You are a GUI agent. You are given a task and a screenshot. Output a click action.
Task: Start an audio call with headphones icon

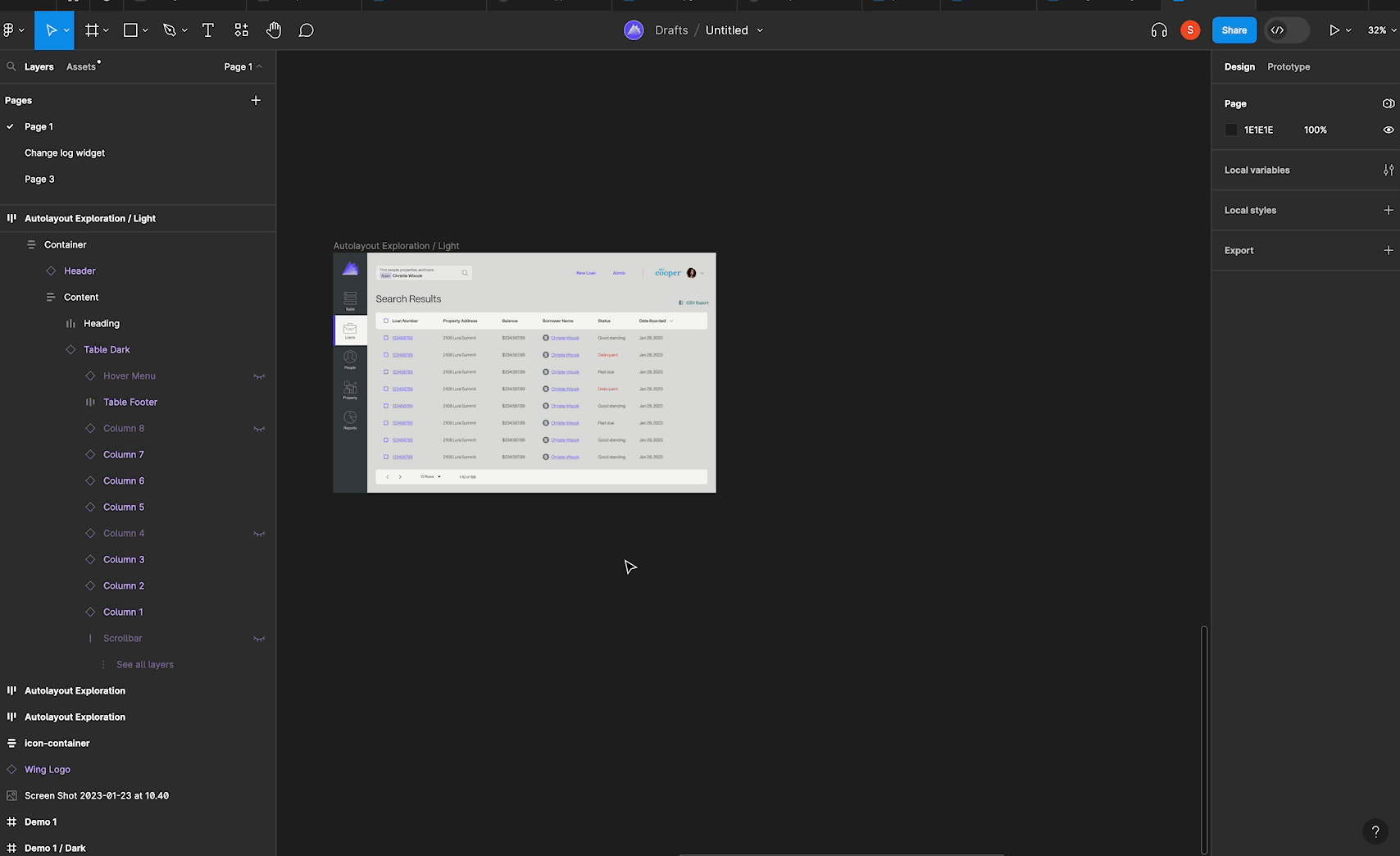(1158, 30)
